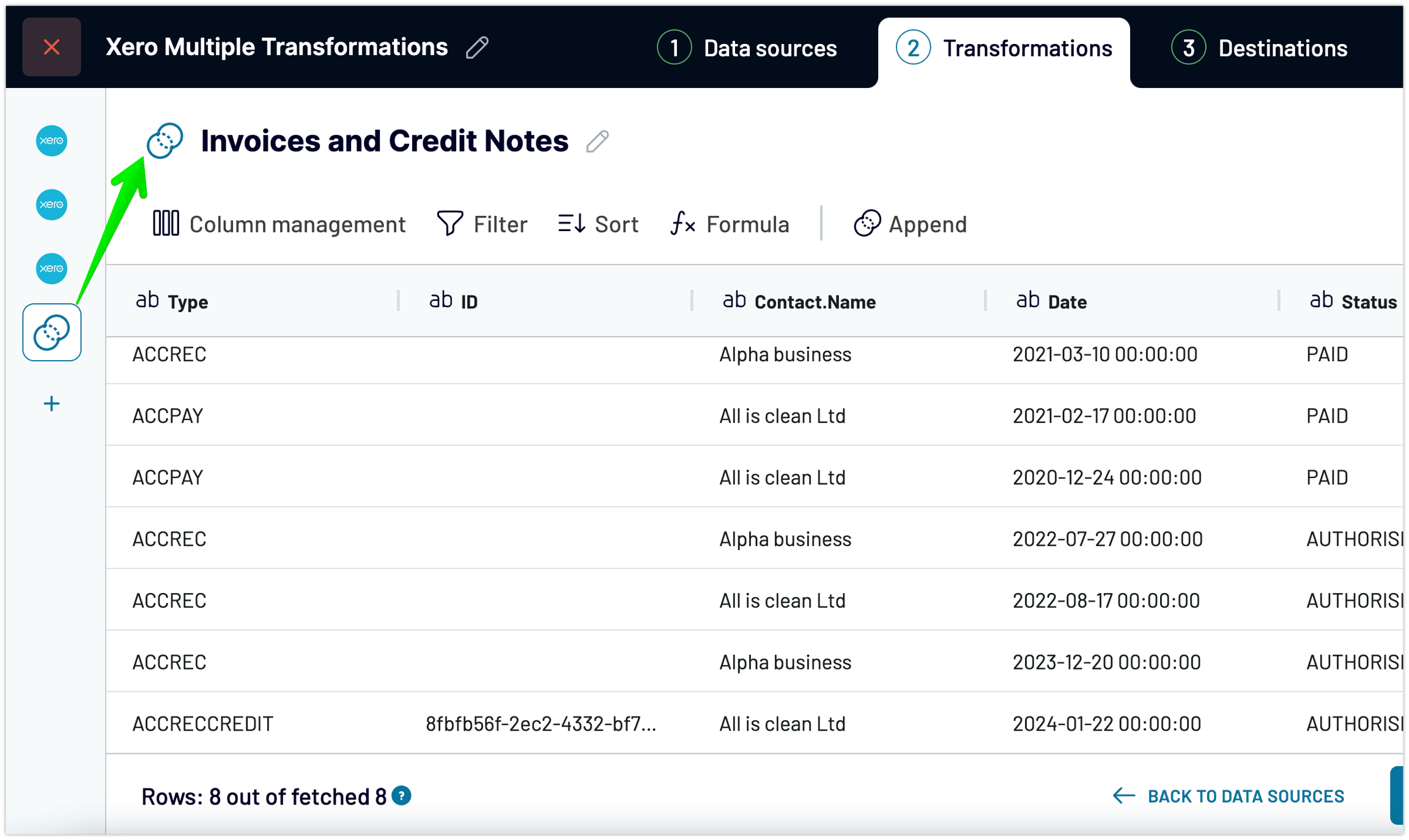Open Column management
Image resolution: width=1409 pixels, height=840 pixels.
pyautogui.click(x=279, y=224)
